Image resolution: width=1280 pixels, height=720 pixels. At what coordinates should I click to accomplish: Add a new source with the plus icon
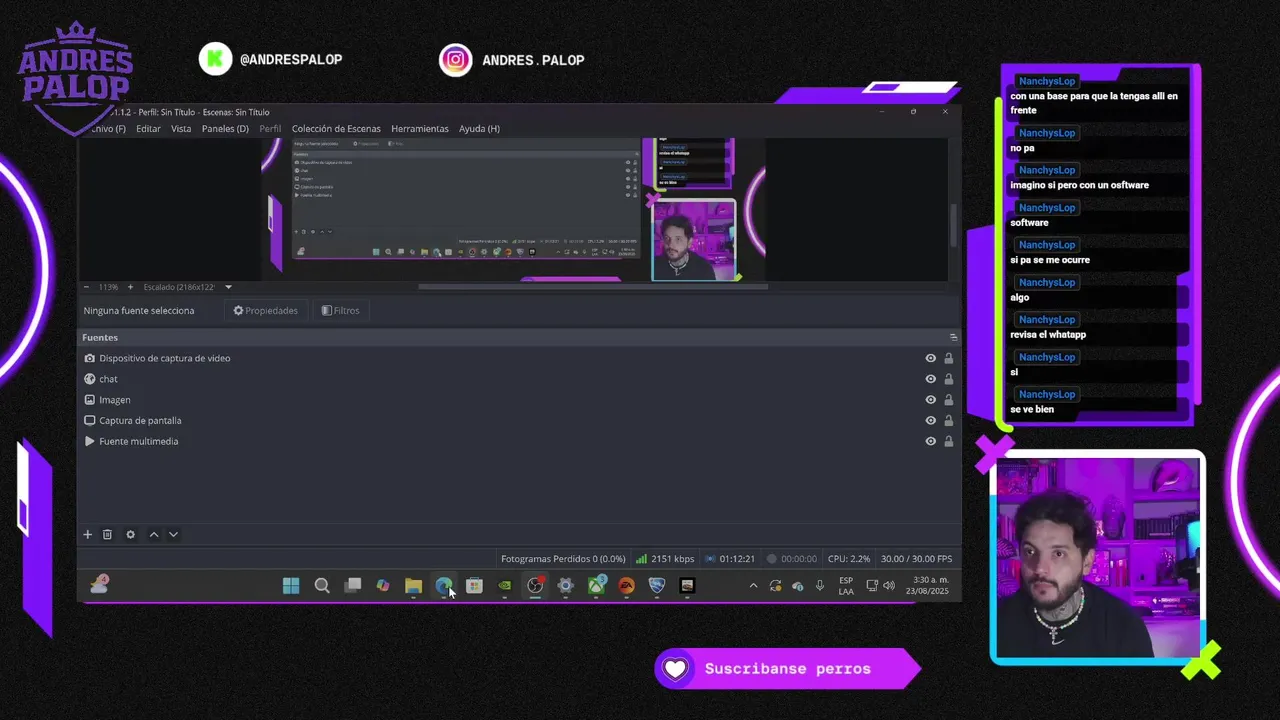(x=87, y=535)
